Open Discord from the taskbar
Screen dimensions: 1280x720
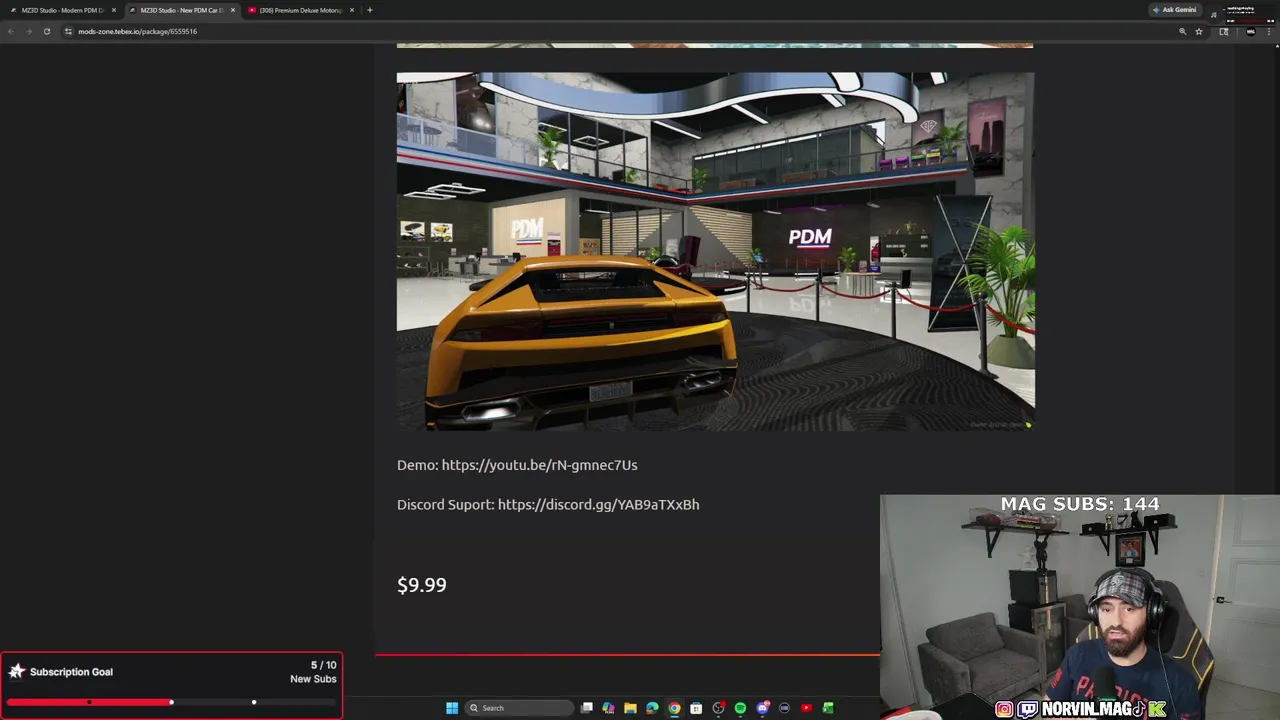click(762, 708)
